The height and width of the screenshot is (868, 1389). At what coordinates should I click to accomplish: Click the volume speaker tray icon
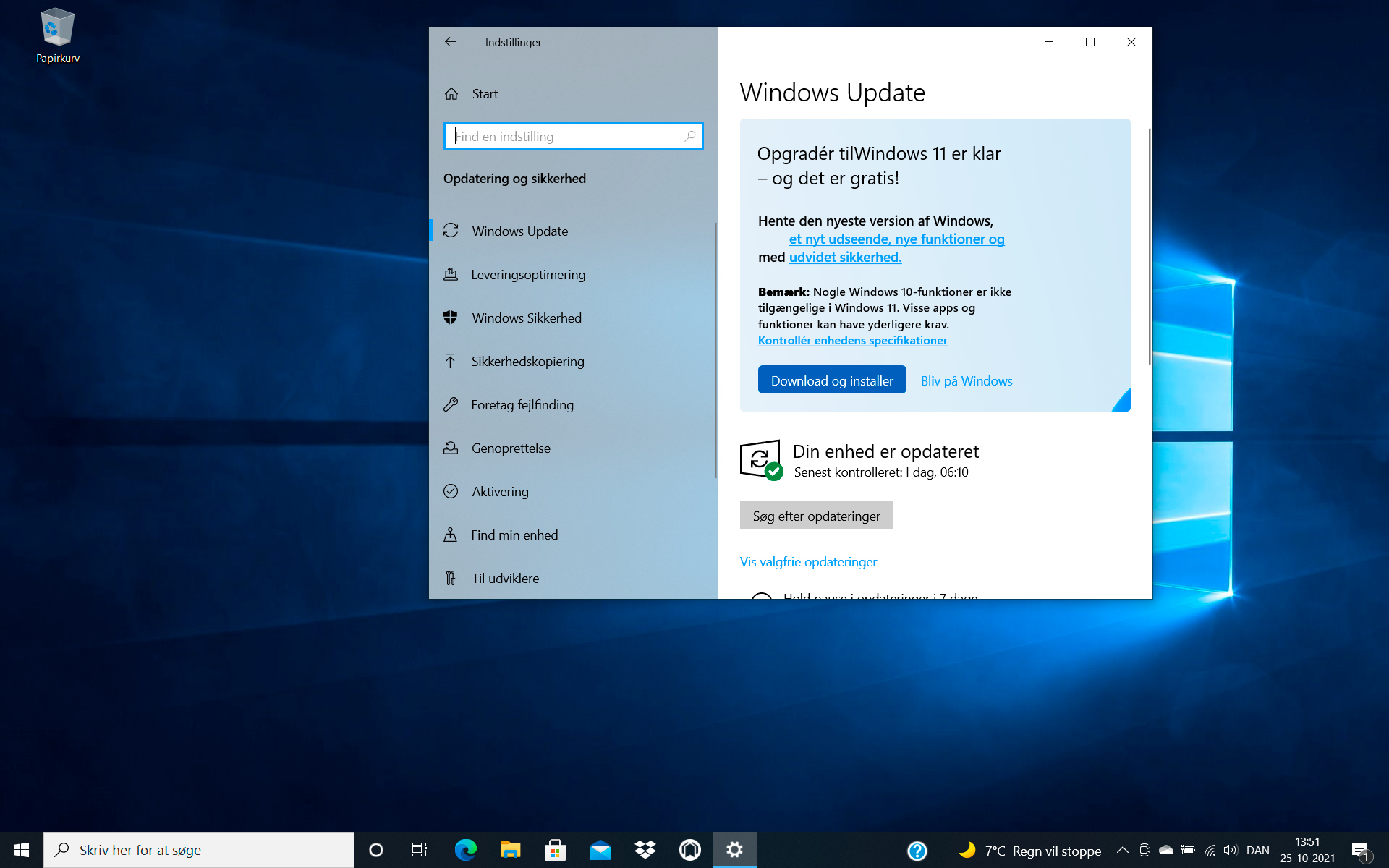[x=1231, y=850]
